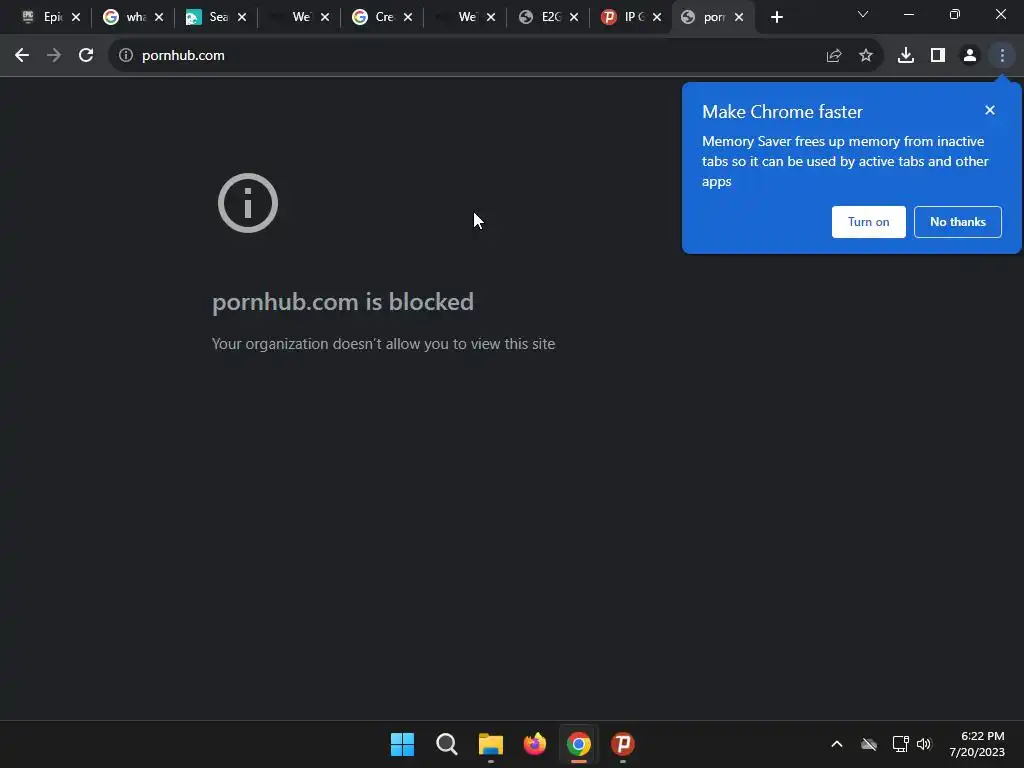1024x768 pixels.
Task: Close the 'Cre' Google tab
Action: pyautogui.click(x=408, y=17)
